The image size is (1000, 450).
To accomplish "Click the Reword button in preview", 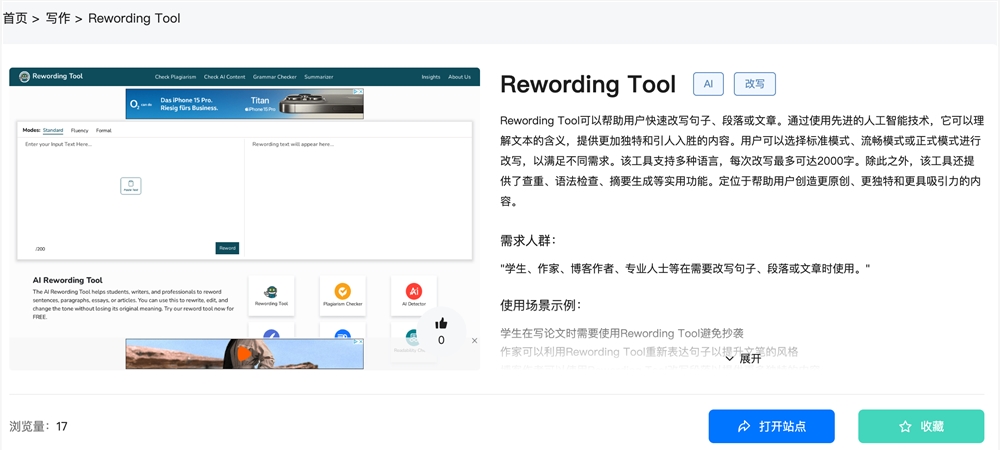I will click(x=227, y=248).
